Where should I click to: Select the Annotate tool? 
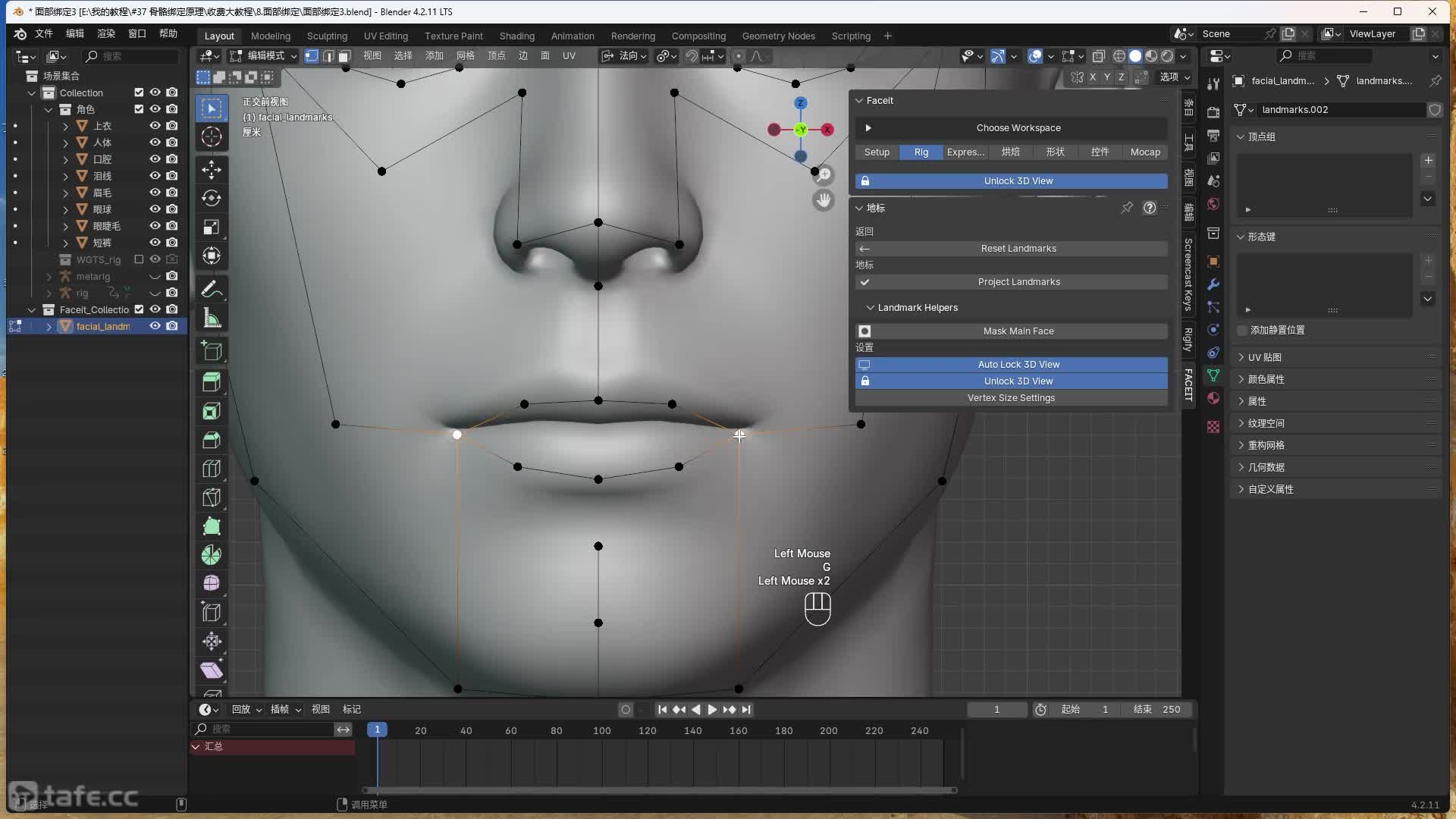pyautogui.click(x=212, y=289)
